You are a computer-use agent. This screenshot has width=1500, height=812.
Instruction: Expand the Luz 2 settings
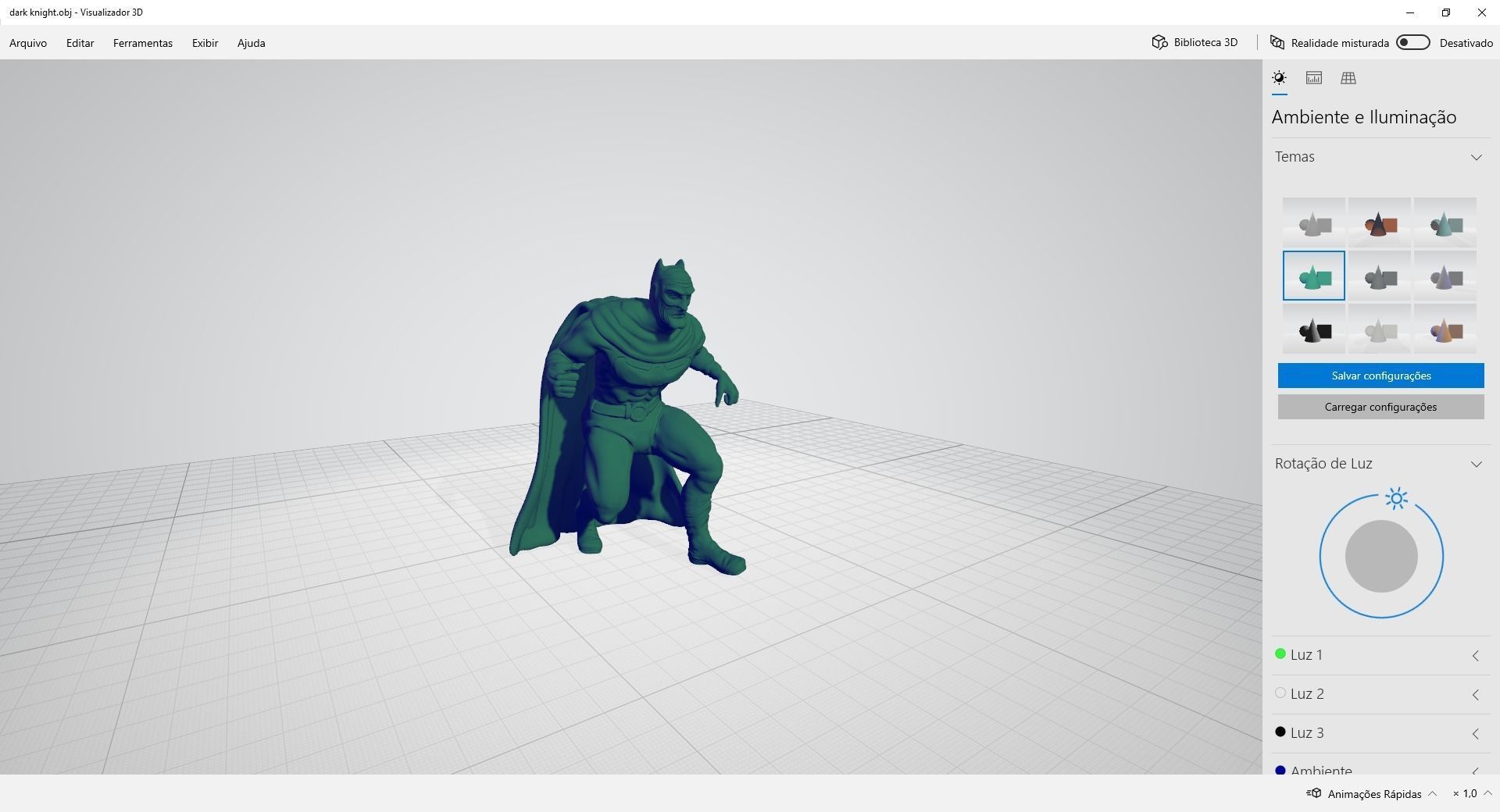coord(1476,695)
